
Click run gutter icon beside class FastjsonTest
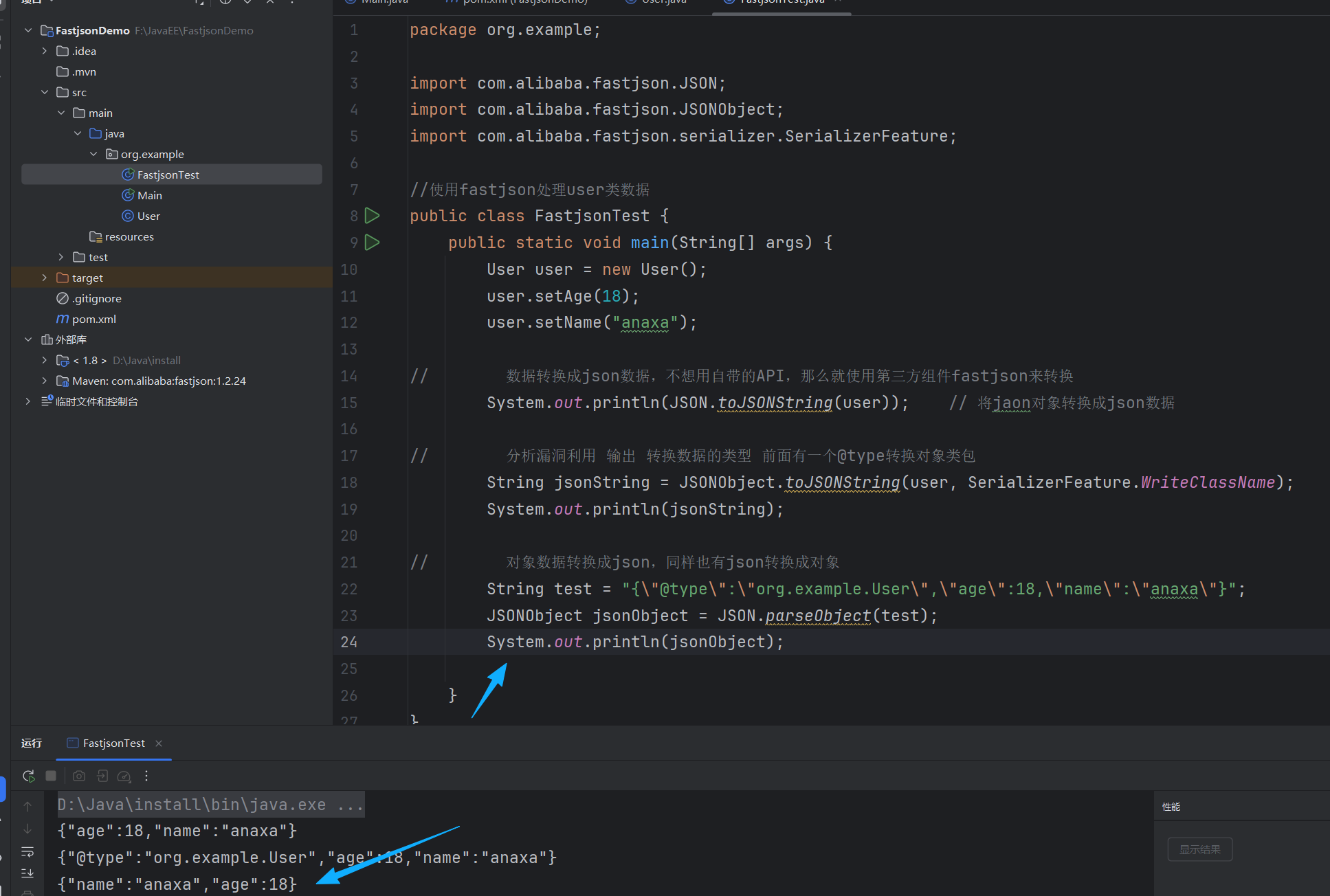tap(372, 216)
